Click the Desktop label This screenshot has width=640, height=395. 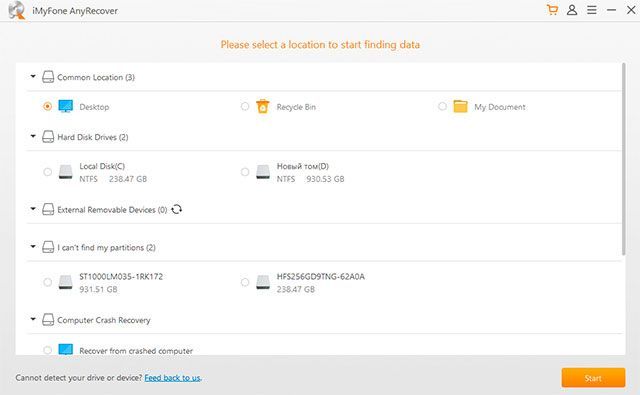[x=94, y=107]
